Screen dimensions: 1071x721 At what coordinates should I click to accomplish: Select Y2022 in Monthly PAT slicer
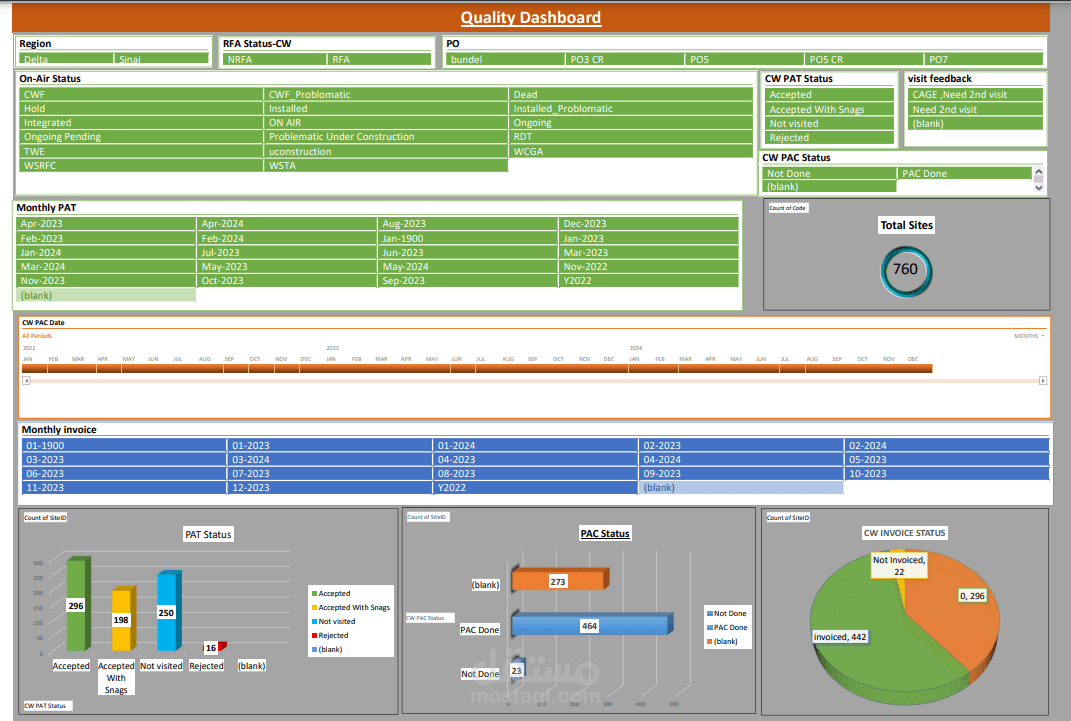[649, 281]
